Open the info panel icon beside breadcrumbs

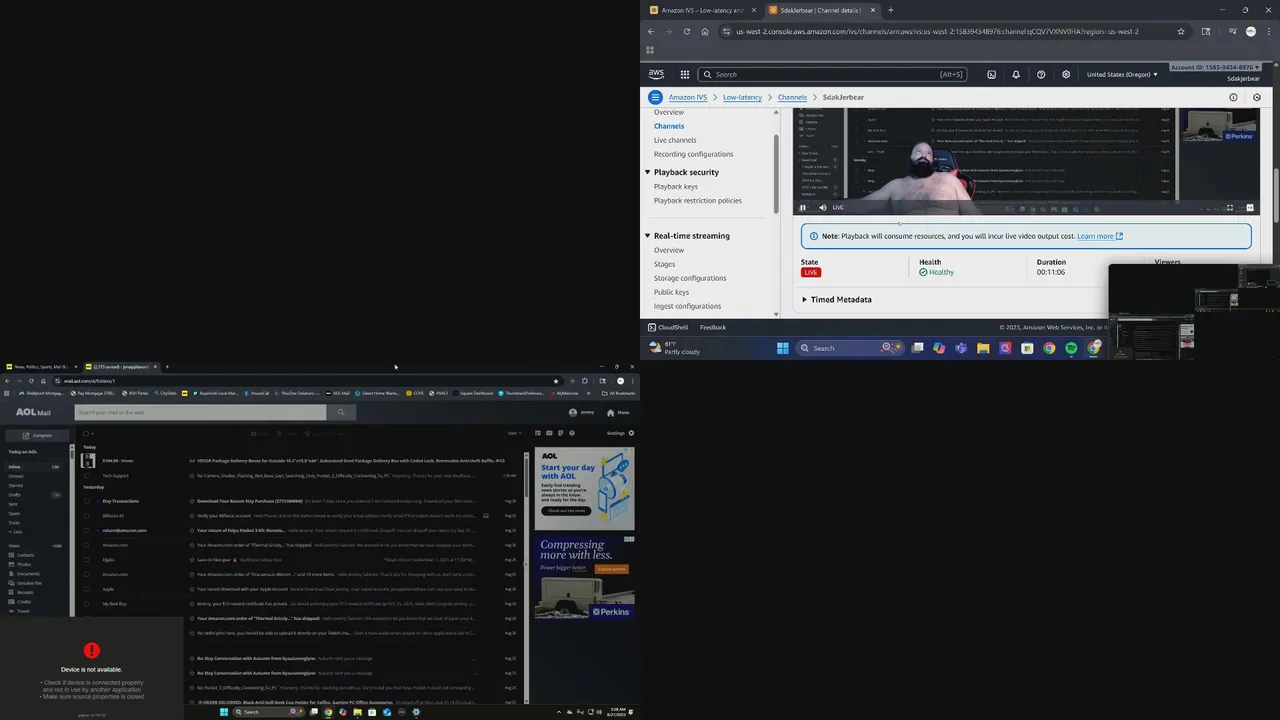(1233, 97)
